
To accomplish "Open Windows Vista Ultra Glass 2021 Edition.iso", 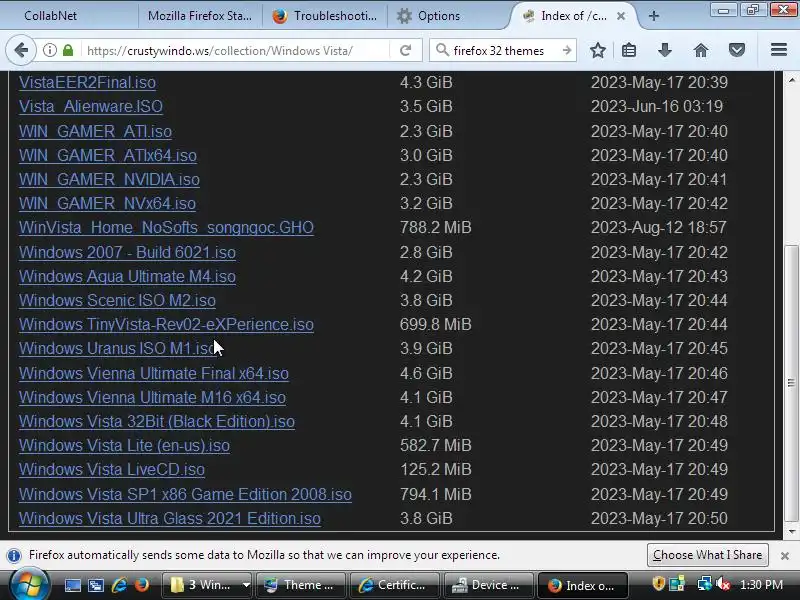I will pyautogui.click(x=170, y=518).
